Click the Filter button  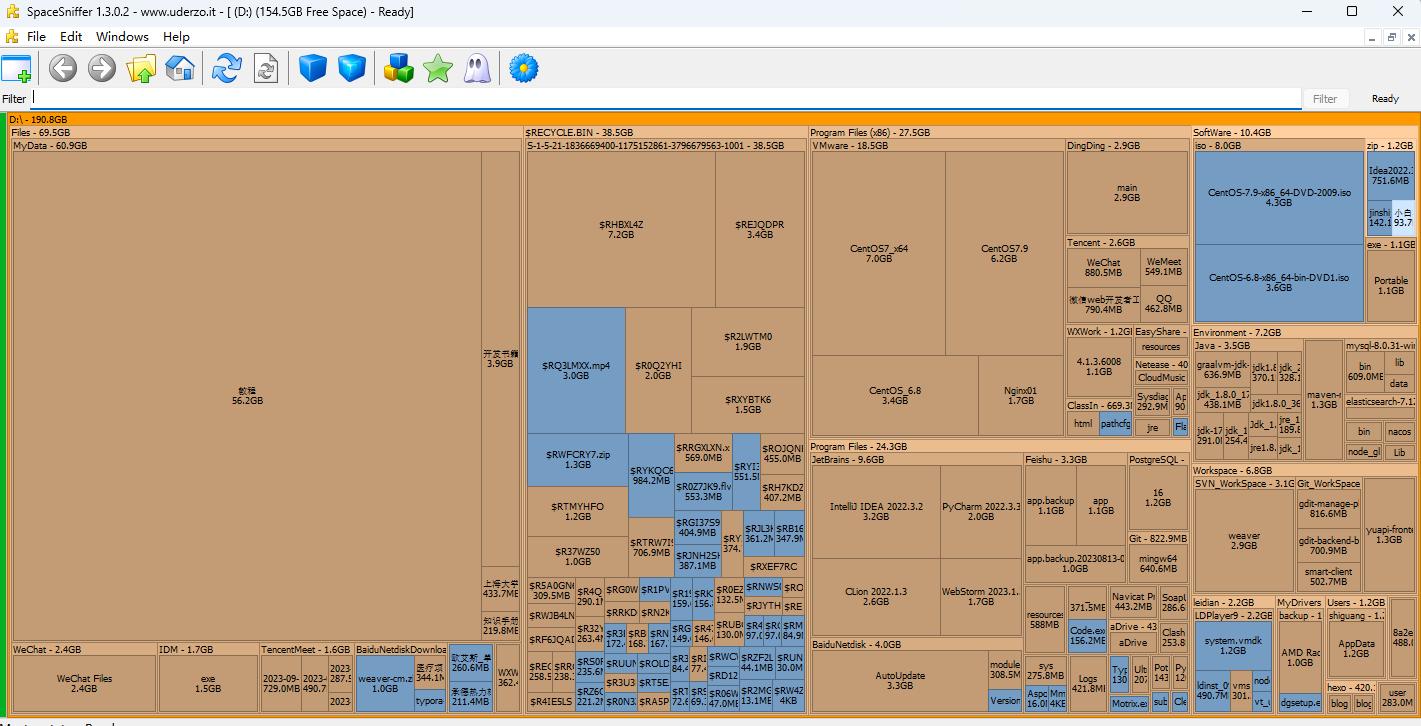click(x=1325, y=99)
